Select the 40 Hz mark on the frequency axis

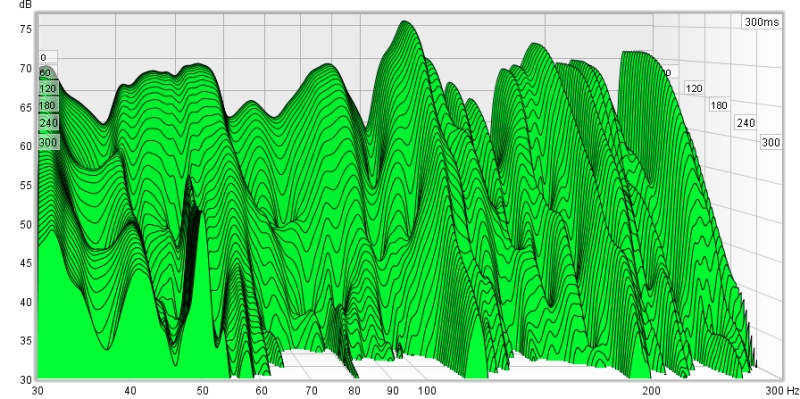click(131, 391)
